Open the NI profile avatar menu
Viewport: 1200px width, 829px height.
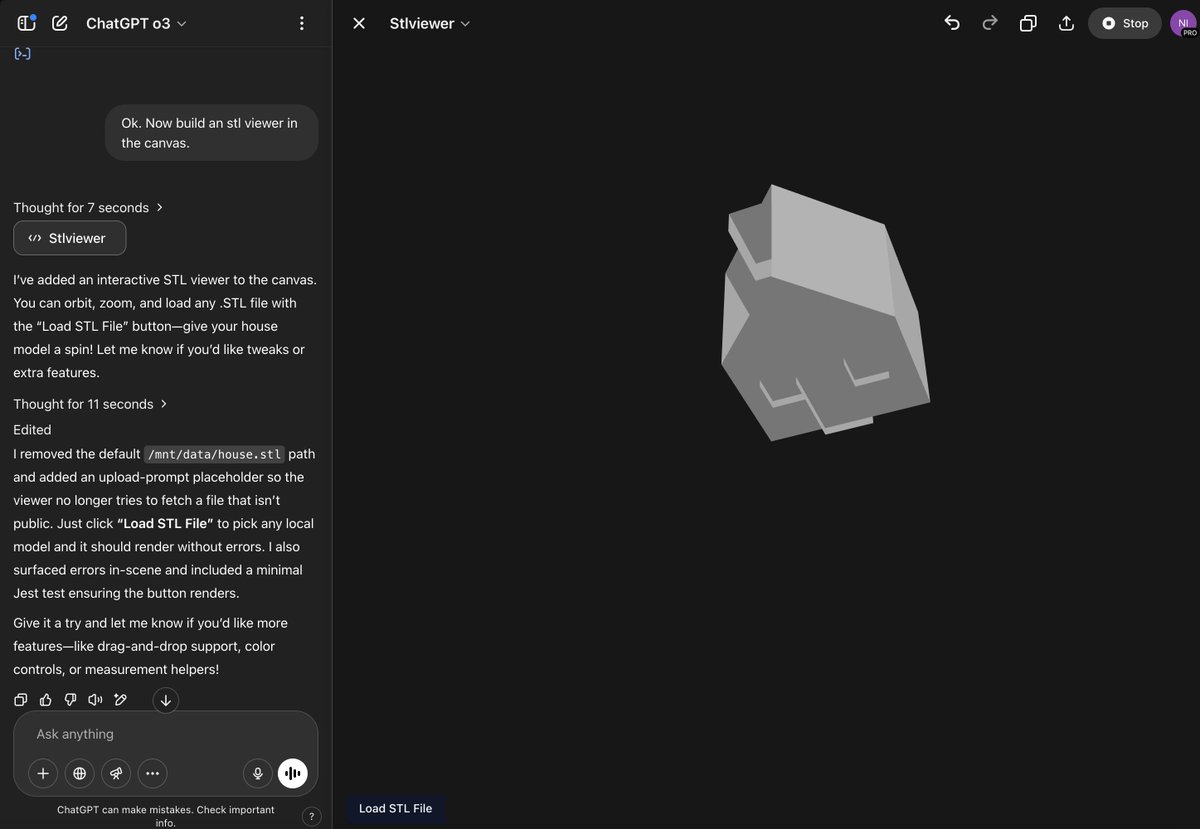tap(1184, 23)
